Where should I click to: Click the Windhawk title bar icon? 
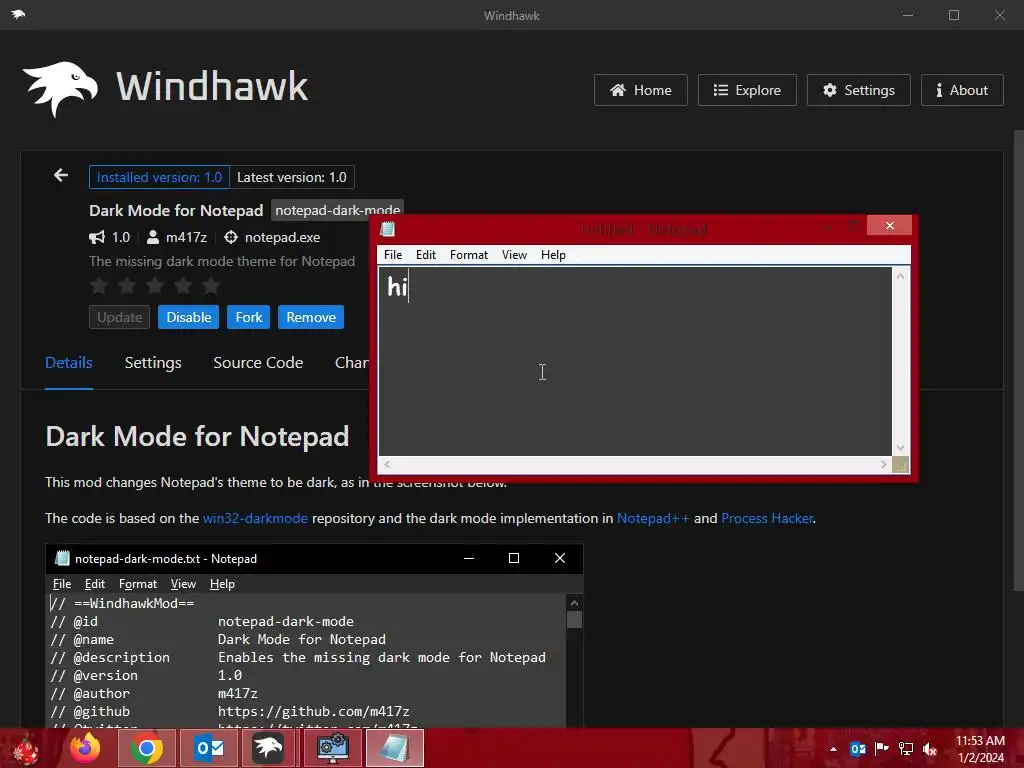(x=18, y=14)
